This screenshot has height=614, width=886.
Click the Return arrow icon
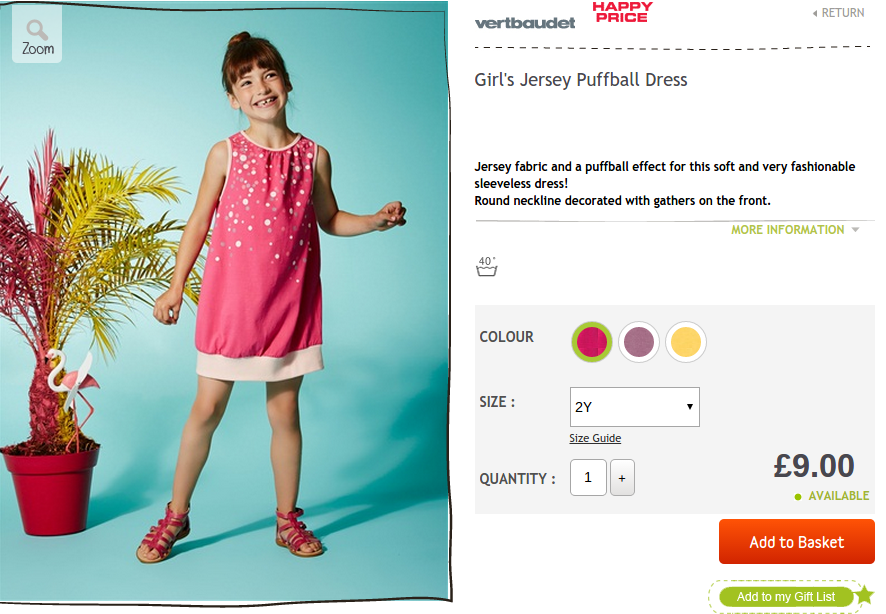815,13
